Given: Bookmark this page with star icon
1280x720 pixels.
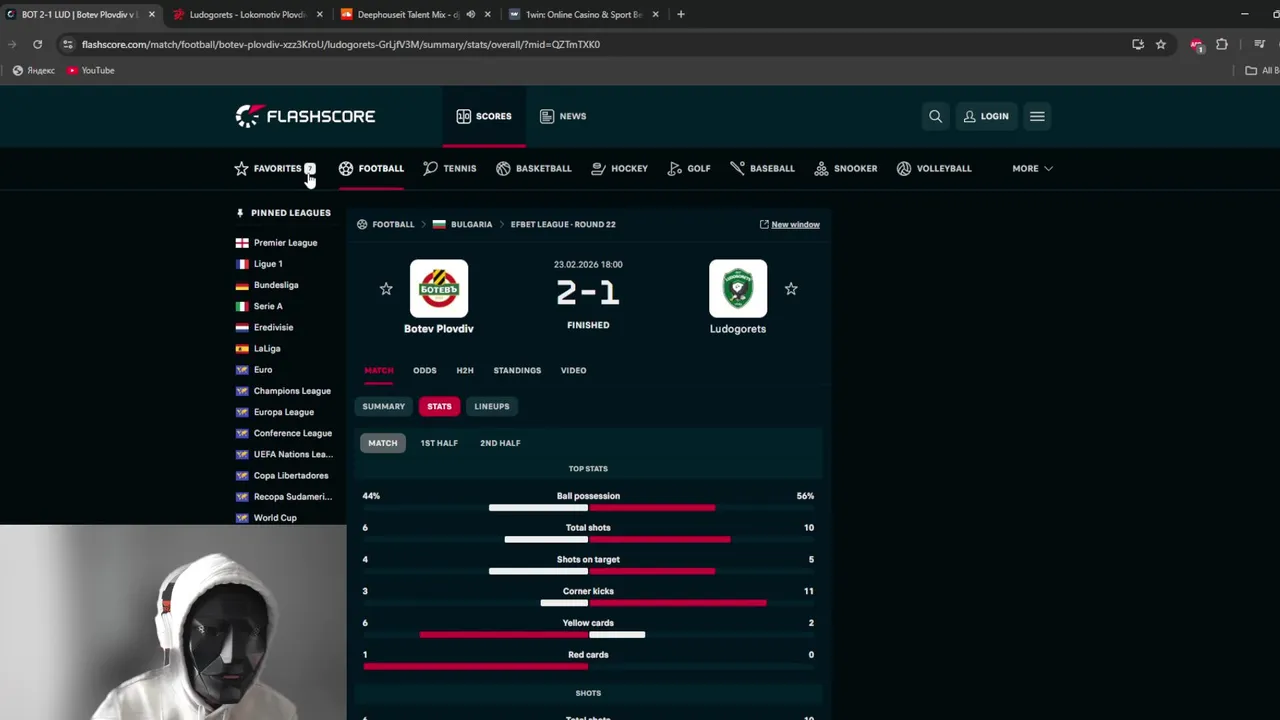Looking at the screenshot, I should pos(1161,44).
